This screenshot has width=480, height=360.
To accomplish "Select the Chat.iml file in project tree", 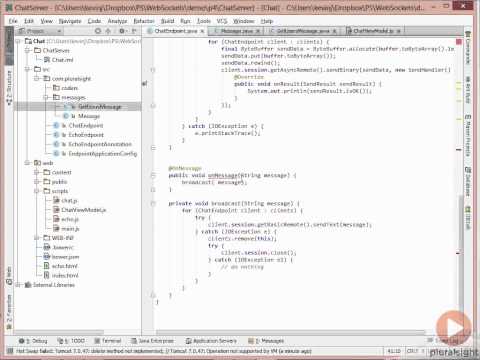I will point(59,60).
